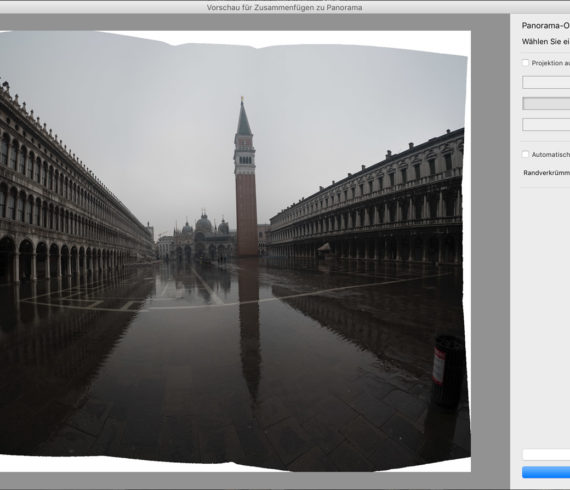
Task: Click the panorama preview image of the square
Action: (x=235, y=251)
